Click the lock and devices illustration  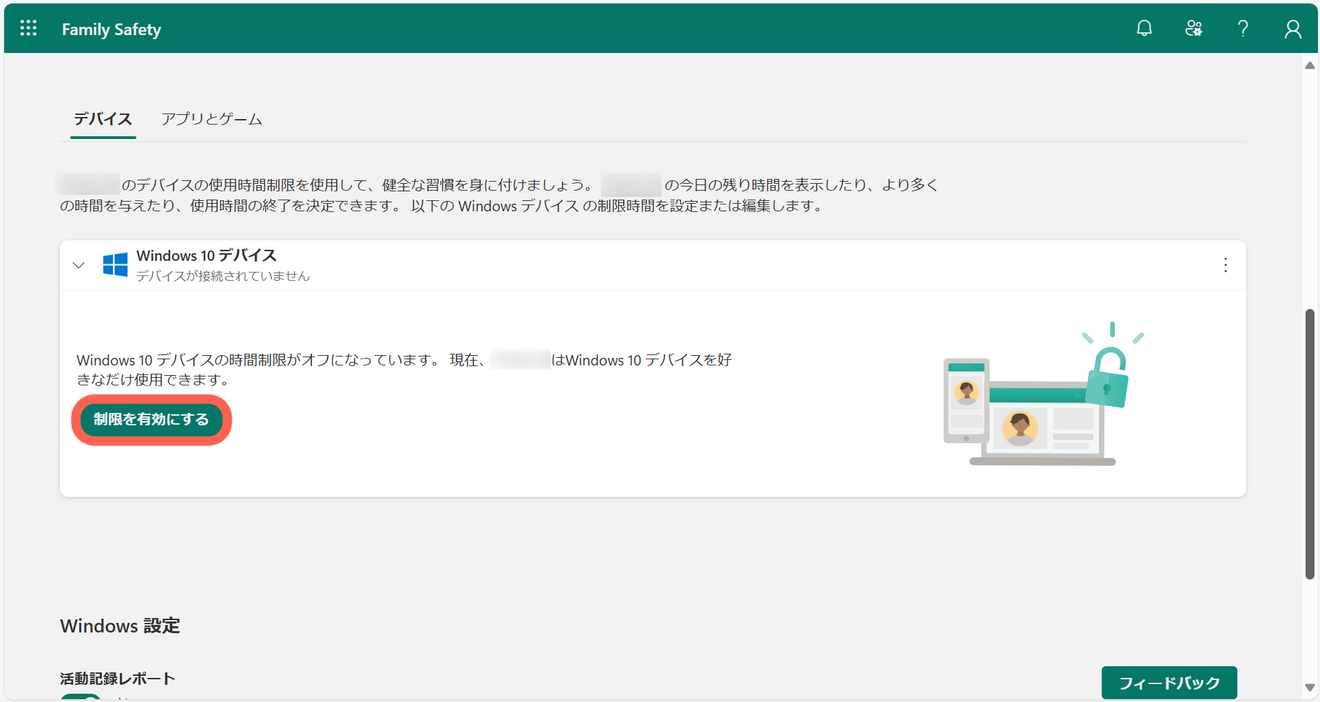tap(1044, 394)
